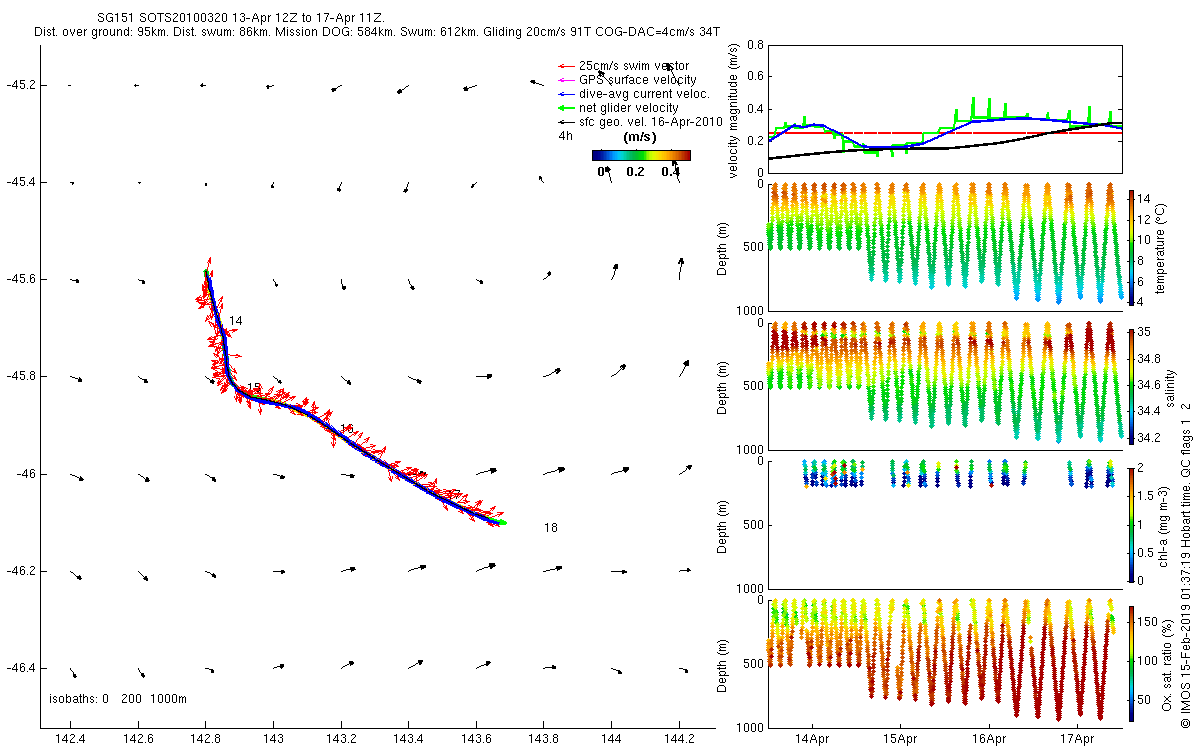Click longitude tick '142.4' on the map
The image size is (1200, 750).
[x=70, y=739]
